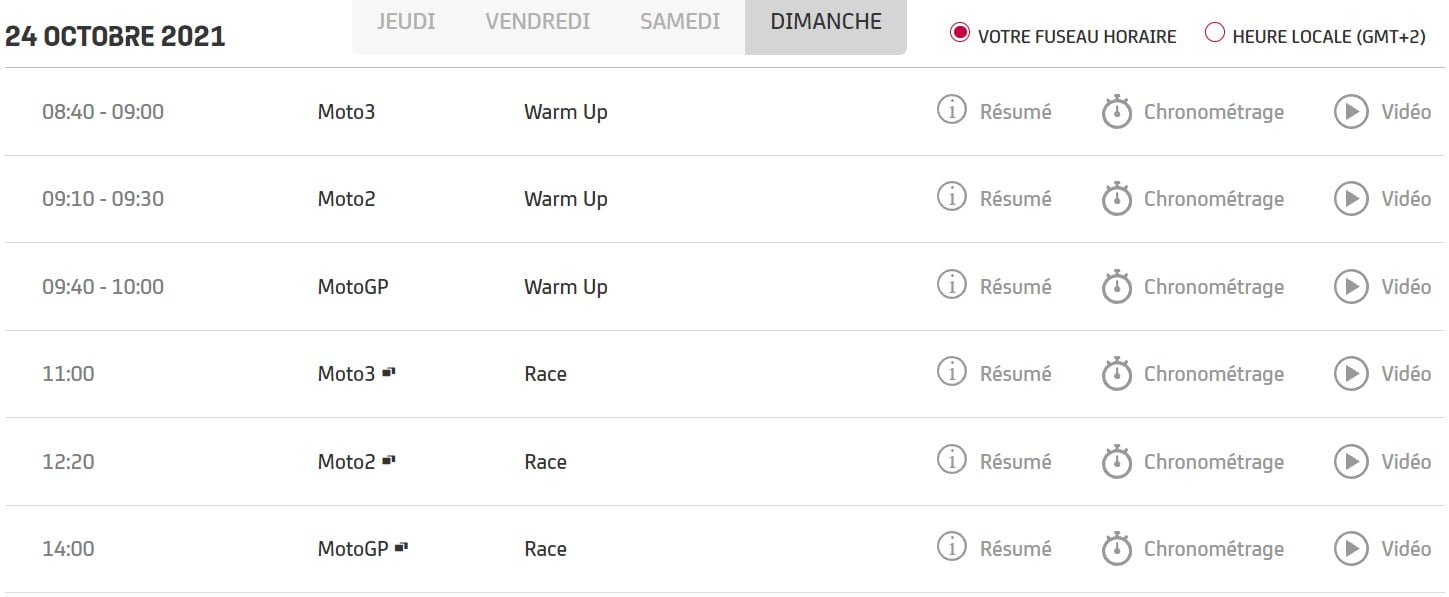
Task: Open the Vidéo link for Moto2 Warm Up
Action: pos(1406,199)
